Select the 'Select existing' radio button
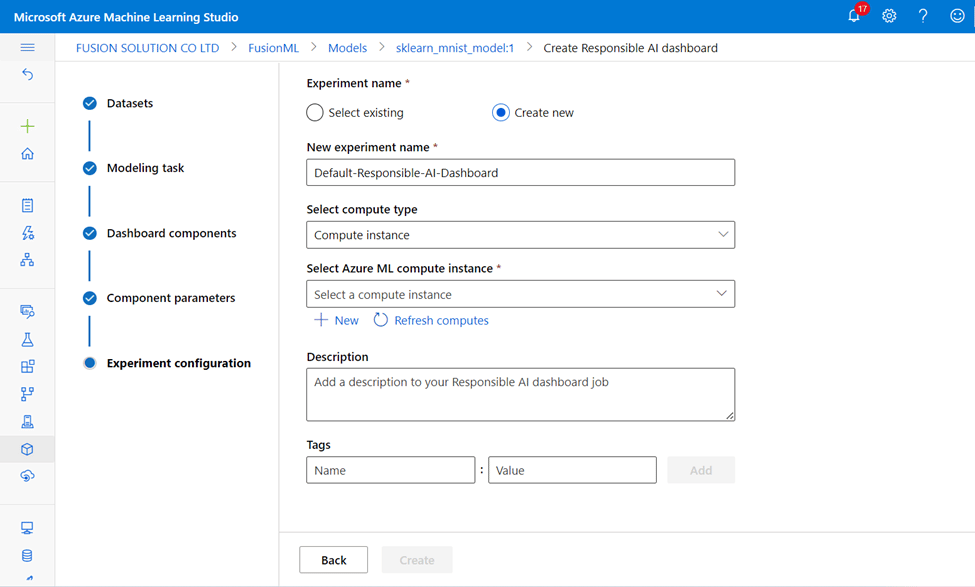 [315, 113]
